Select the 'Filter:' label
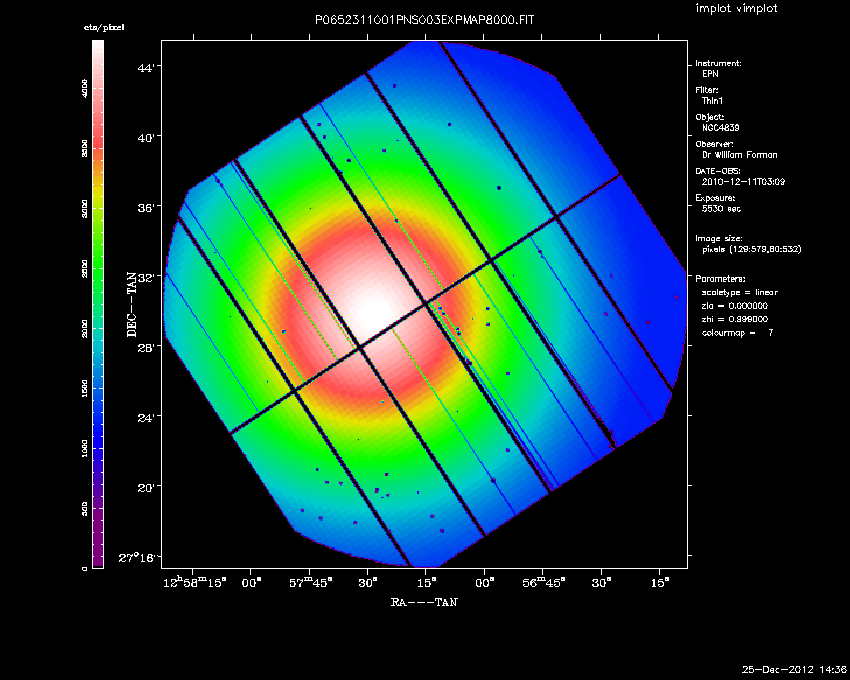 (707, 90)
